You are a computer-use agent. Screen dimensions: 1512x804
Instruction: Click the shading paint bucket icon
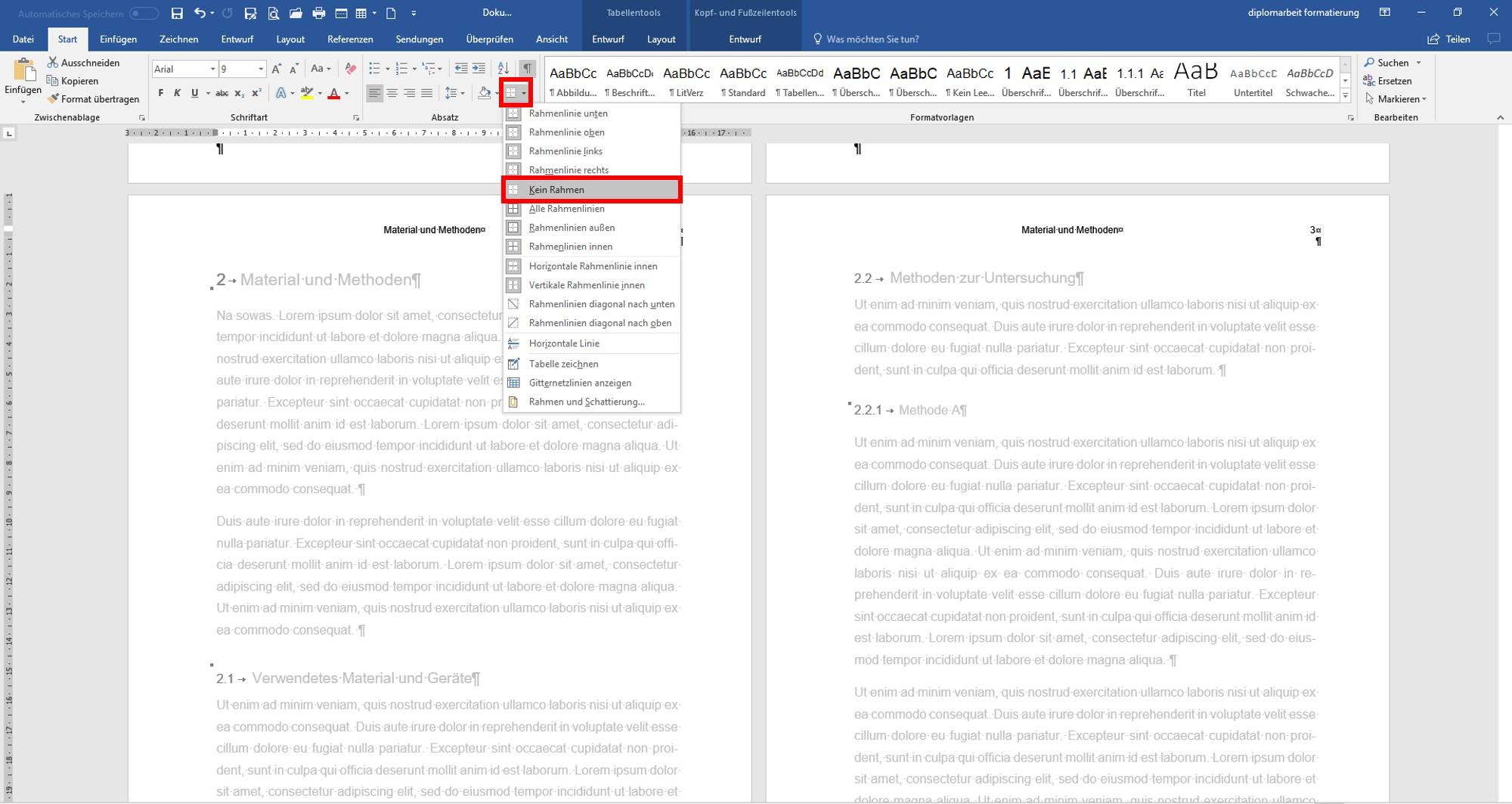(484, 93)
